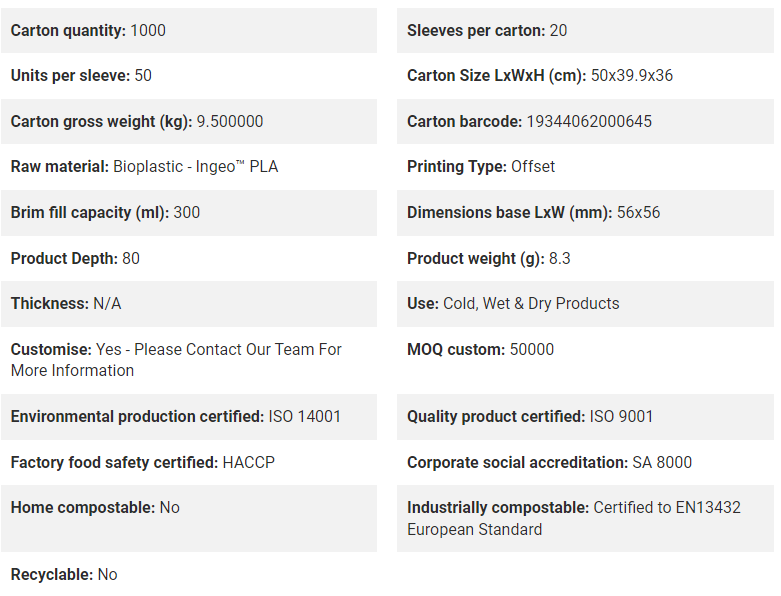Viewport: 781px width, 596px height.
Task: Click Raw material Bioplastic Ingeo PLA
Action: pos(144,167)
